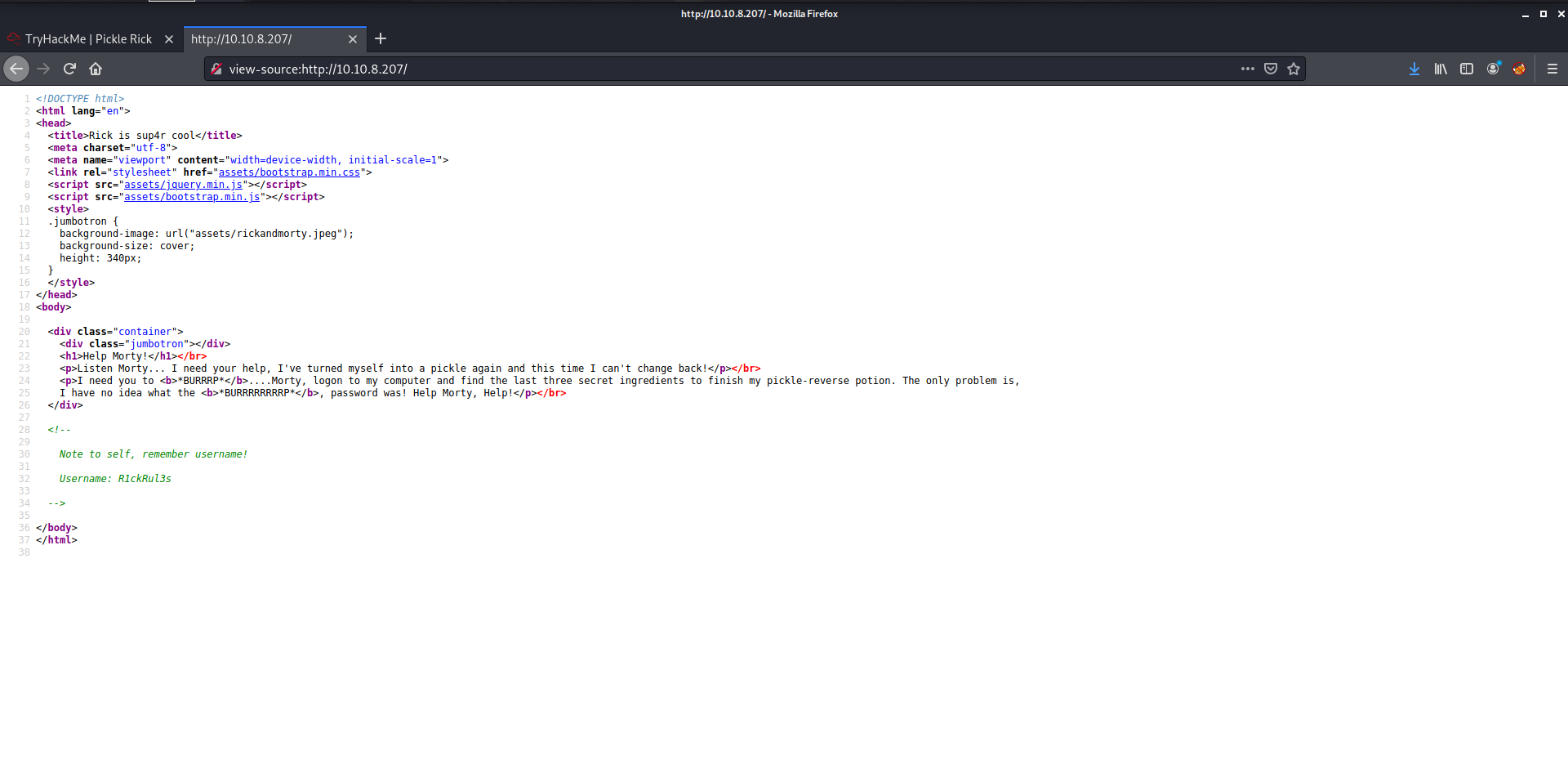The width and height of the screenshot is (1568, 782).
Task: Click the div class "container" line
Action: click(x=115, y=332)
